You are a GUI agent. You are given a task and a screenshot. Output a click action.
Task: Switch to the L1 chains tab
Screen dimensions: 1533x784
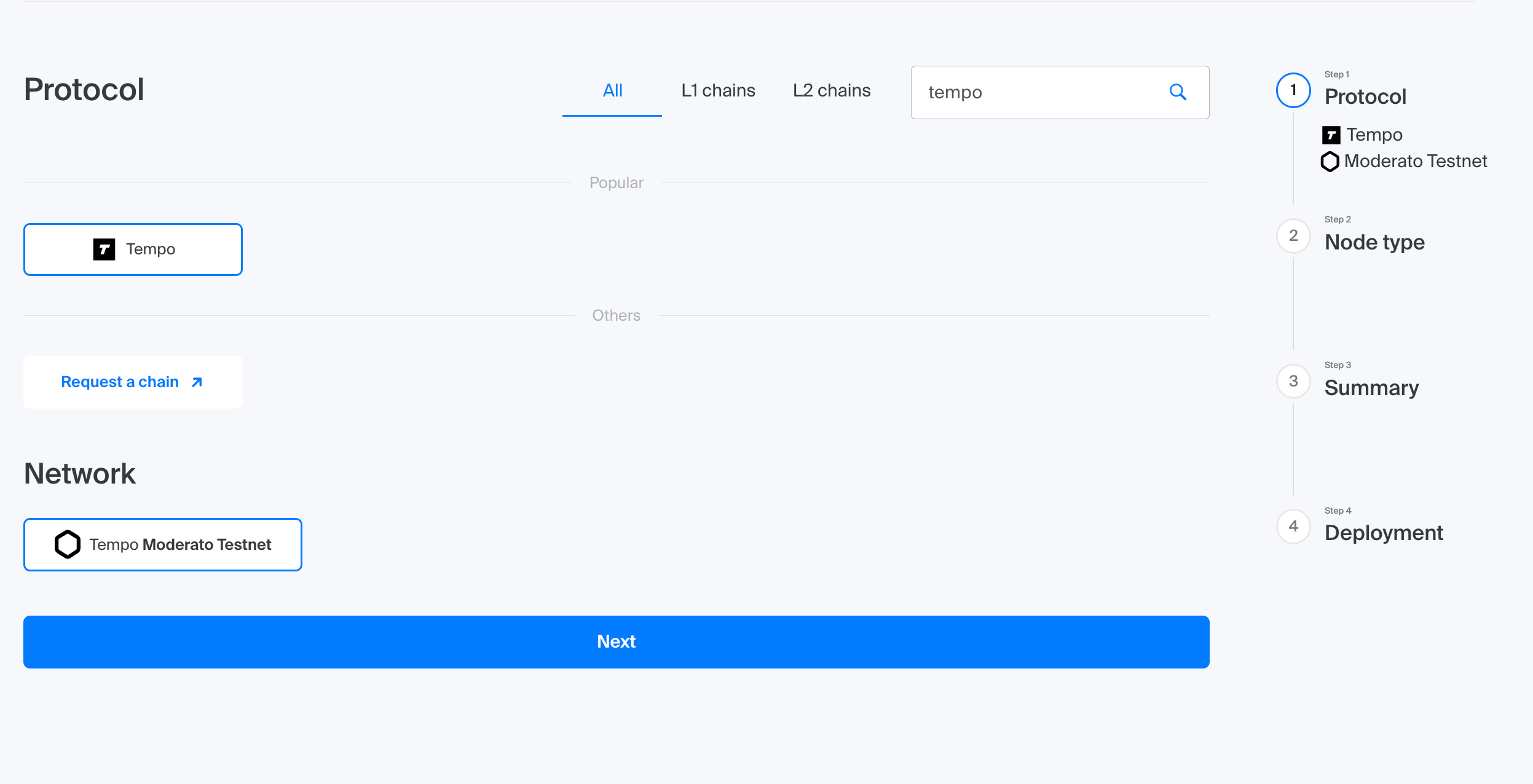718,91
